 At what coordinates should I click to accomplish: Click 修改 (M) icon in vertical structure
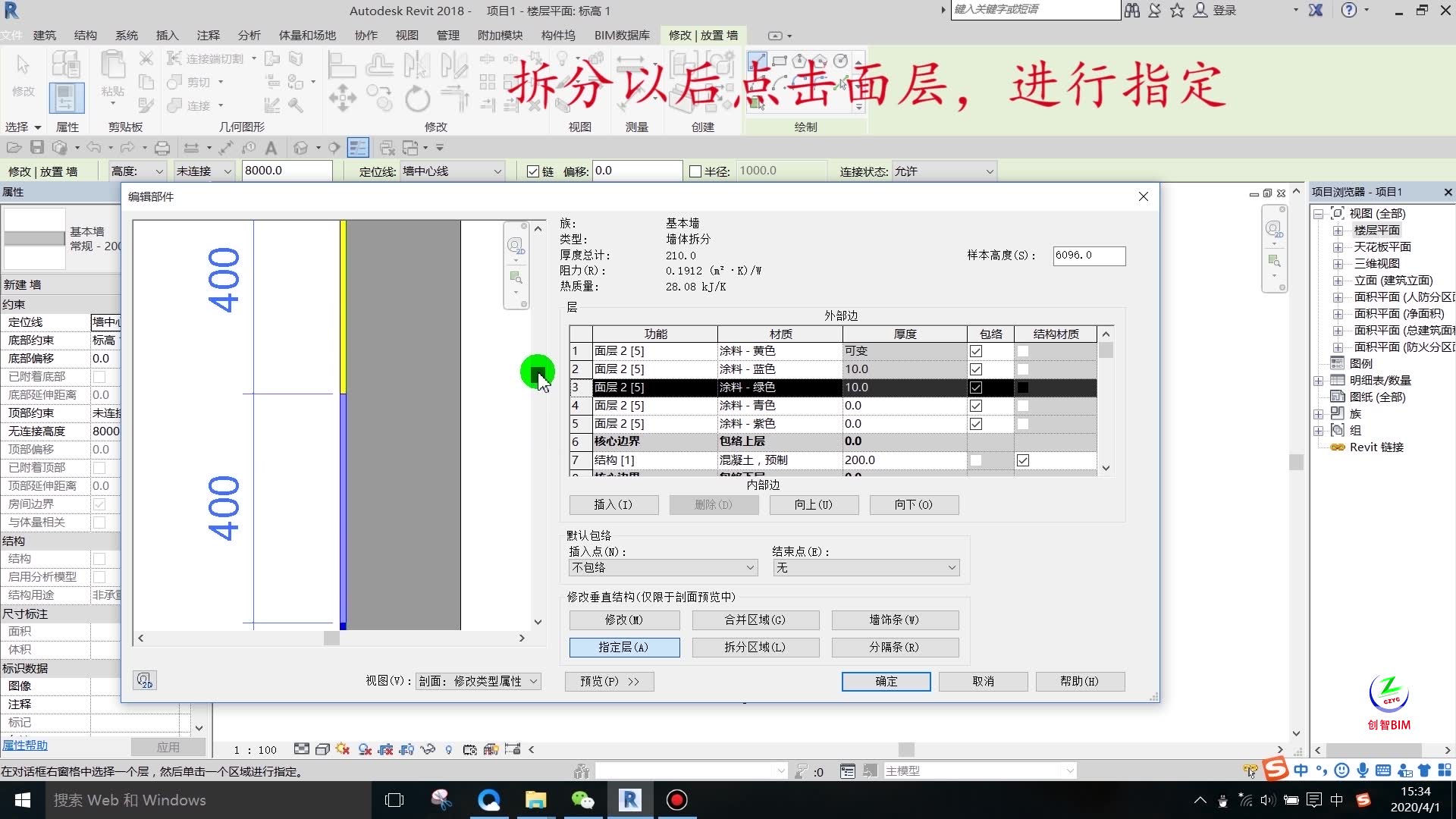coord(624,619)
